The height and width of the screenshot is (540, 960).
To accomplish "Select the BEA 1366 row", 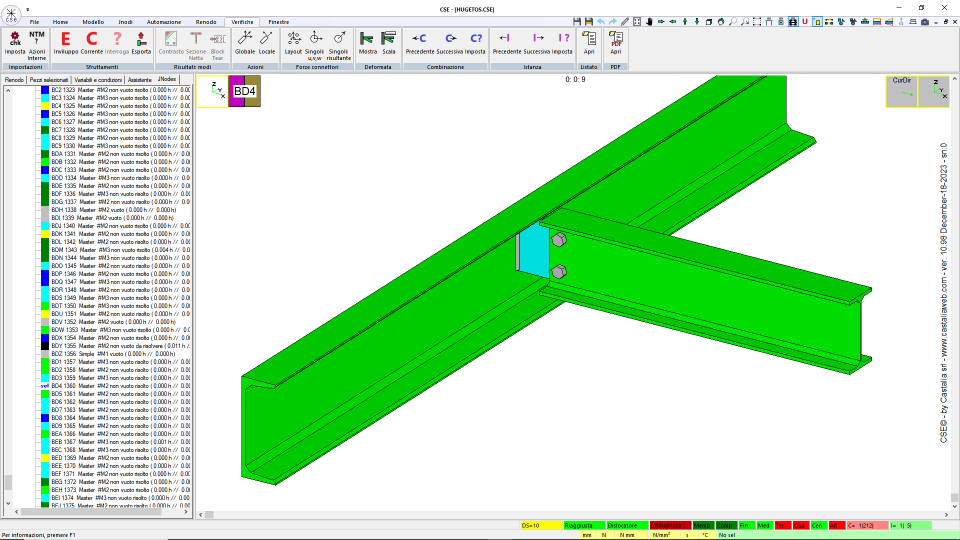I will pyautogui.click(x=115, y=434).
